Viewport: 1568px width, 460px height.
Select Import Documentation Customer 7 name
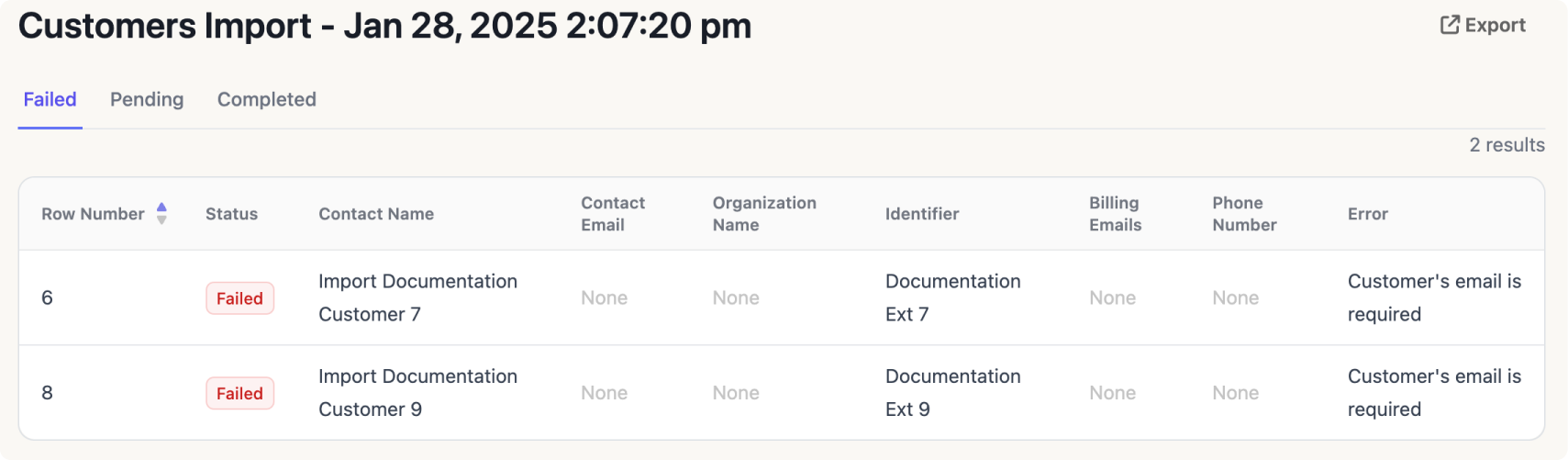(x=417, y=297)
